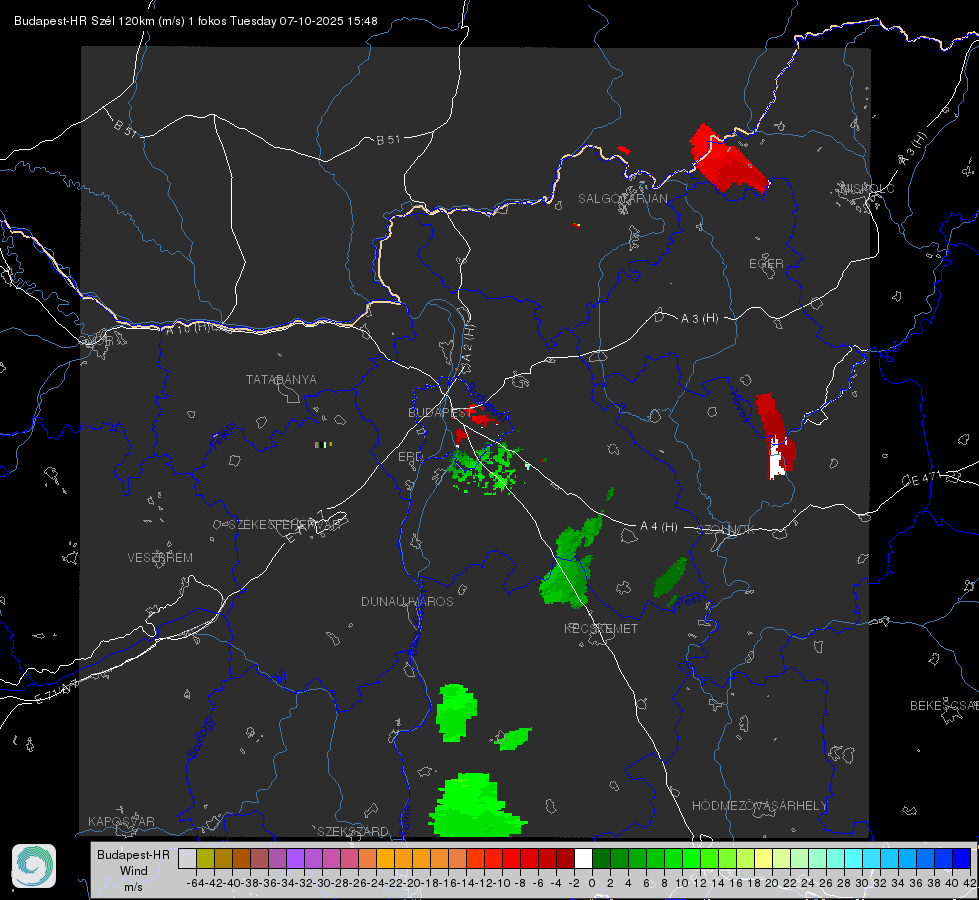Screen dimensions: 979x900
Task: Click the TATABANYA city label
Action: (x=281, y=380)
